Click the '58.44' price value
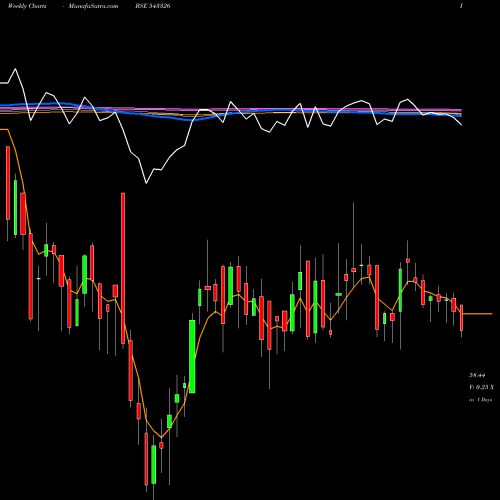This screenshot has height=500, width=500. pyautogui.click(x=477, y=375)
